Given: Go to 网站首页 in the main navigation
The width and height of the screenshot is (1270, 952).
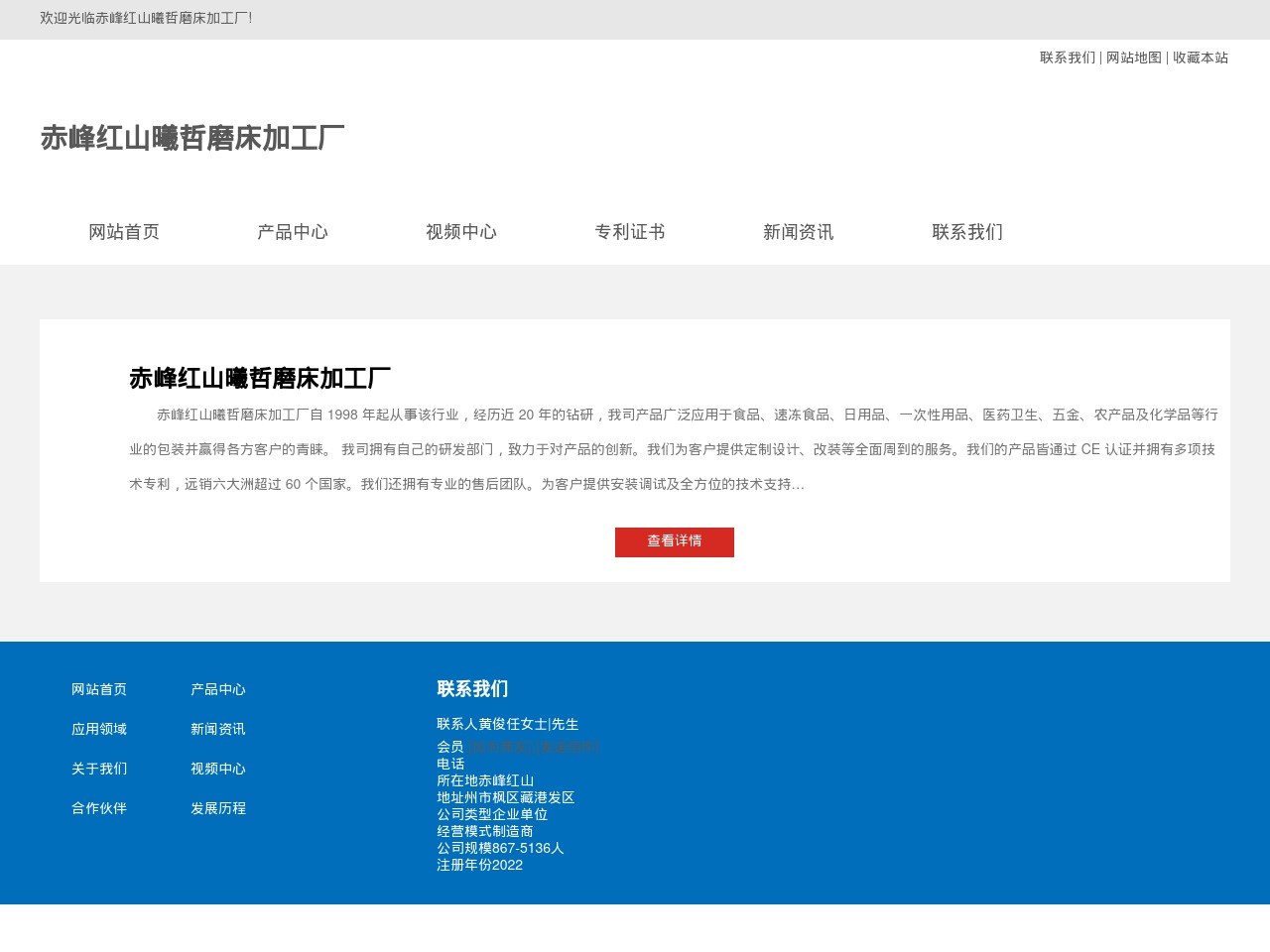Looking at the screenshot, I should click(x=124, y=232).
